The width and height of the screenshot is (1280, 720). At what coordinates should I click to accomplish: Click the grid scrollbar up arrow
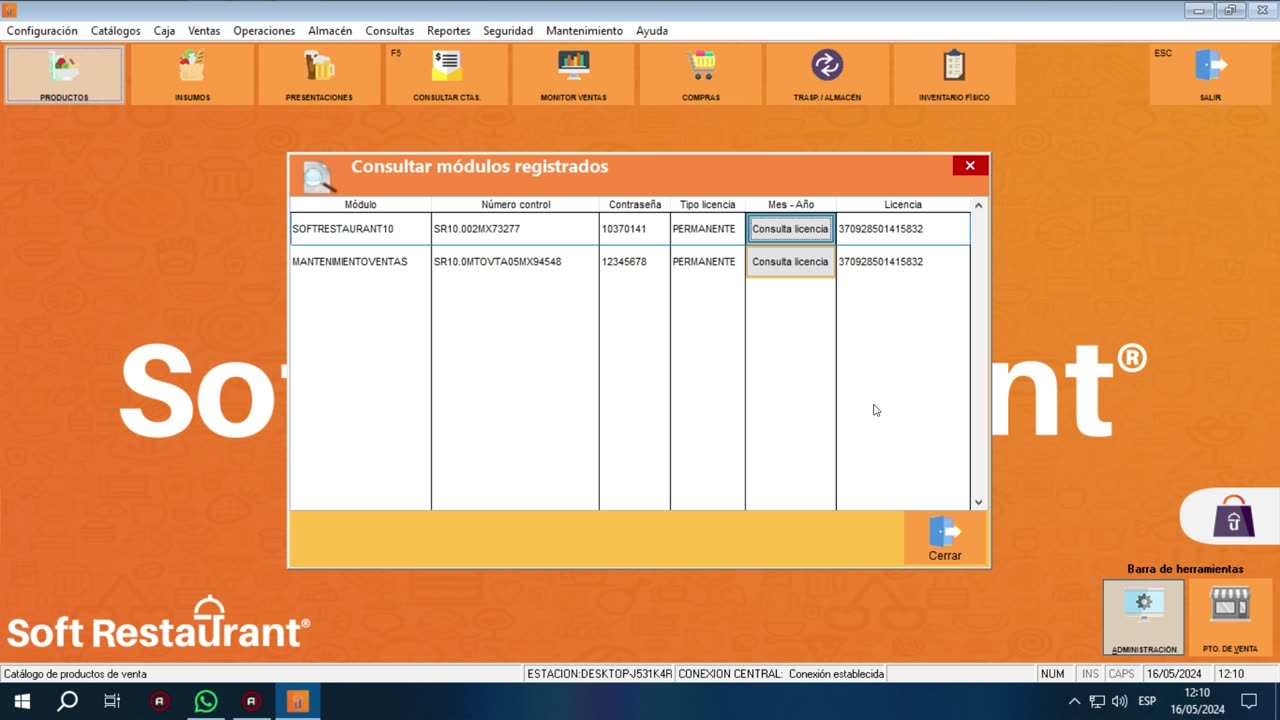978,206
